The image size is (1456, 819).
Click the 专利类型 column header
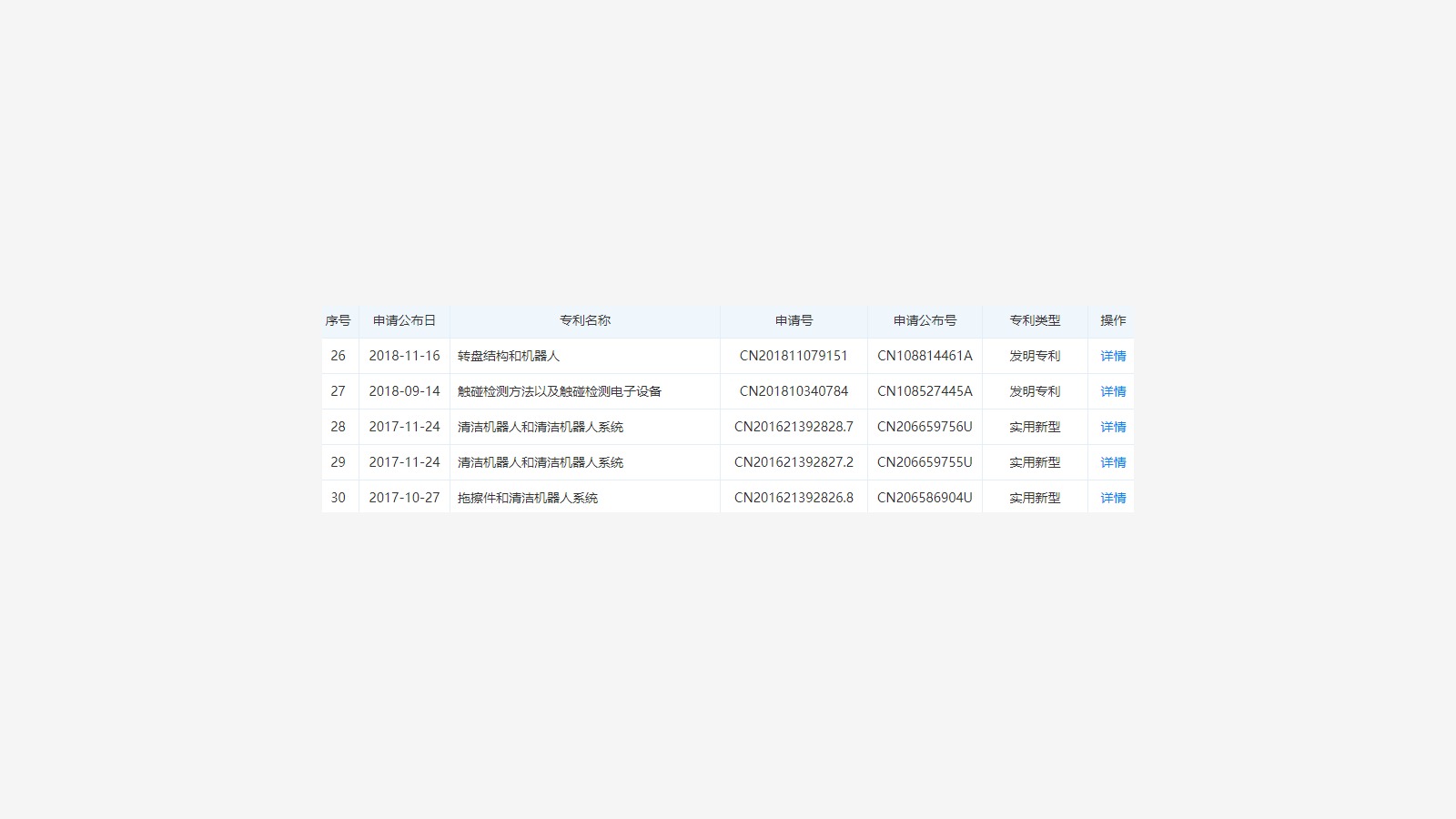point(1035,320)
